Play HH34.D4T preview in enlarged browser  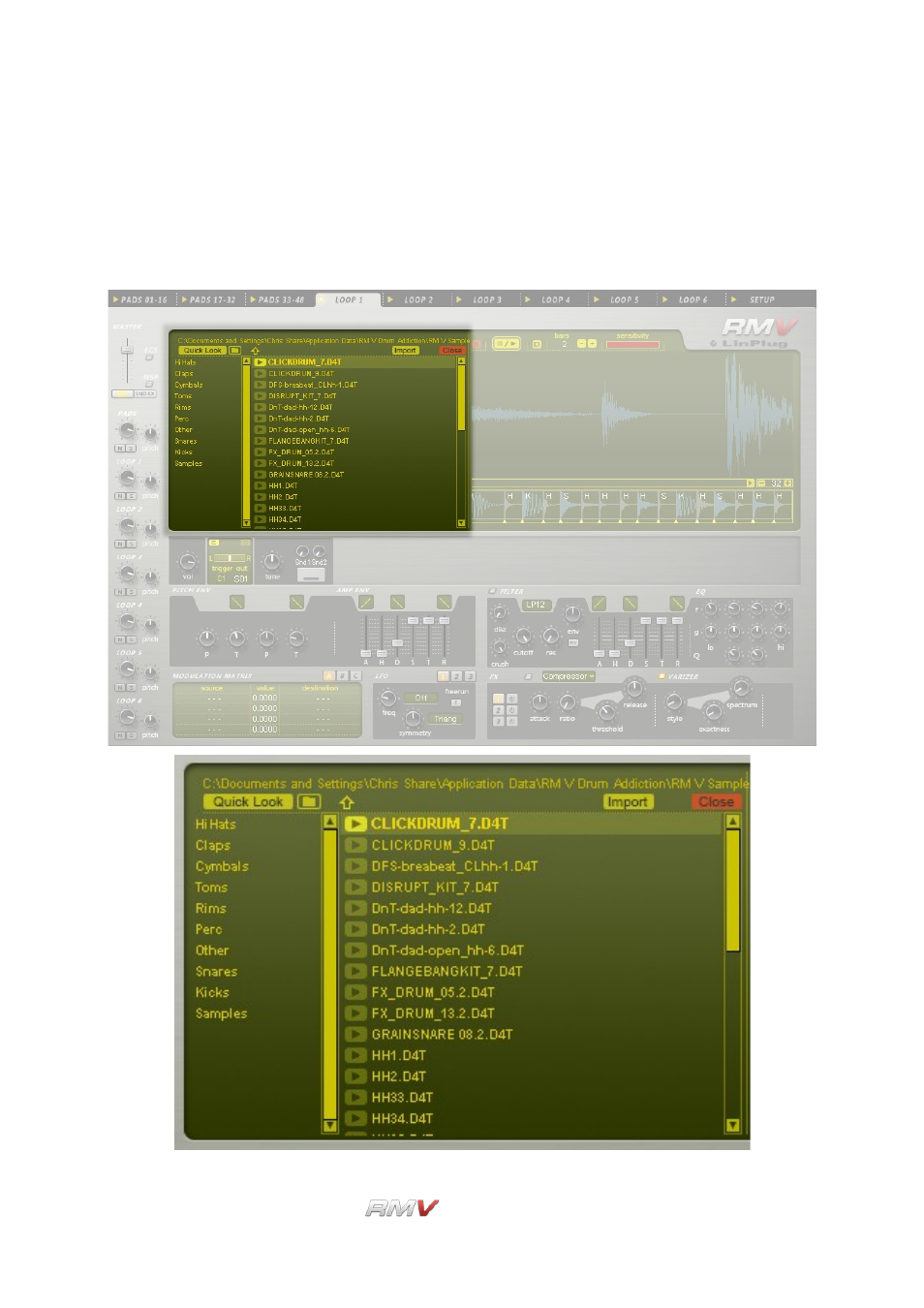(x=355, y=1118)
